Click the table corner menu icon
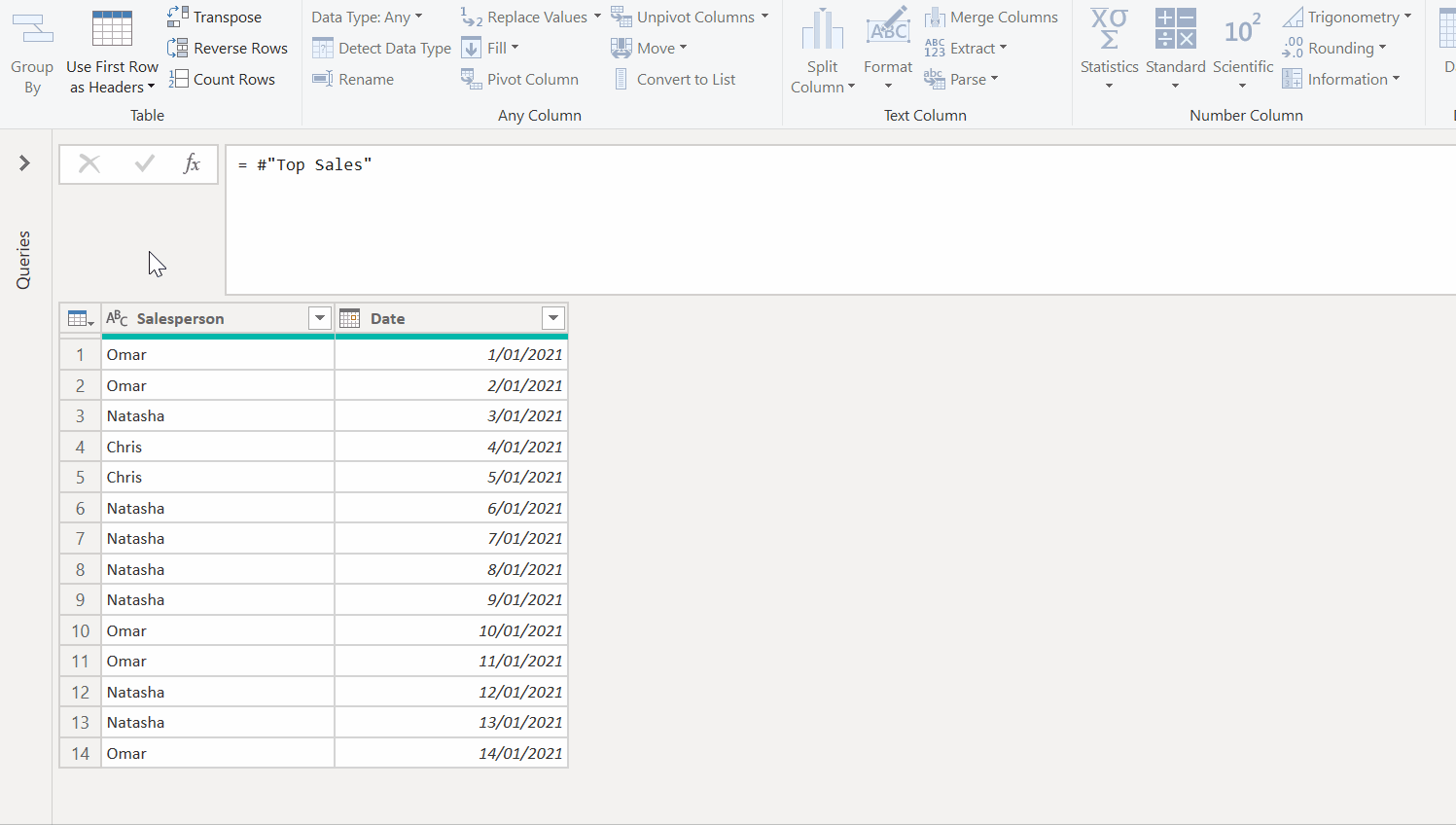Image resolution: width=1456 pixels, height=825 pixels. [x=81, y=318]
